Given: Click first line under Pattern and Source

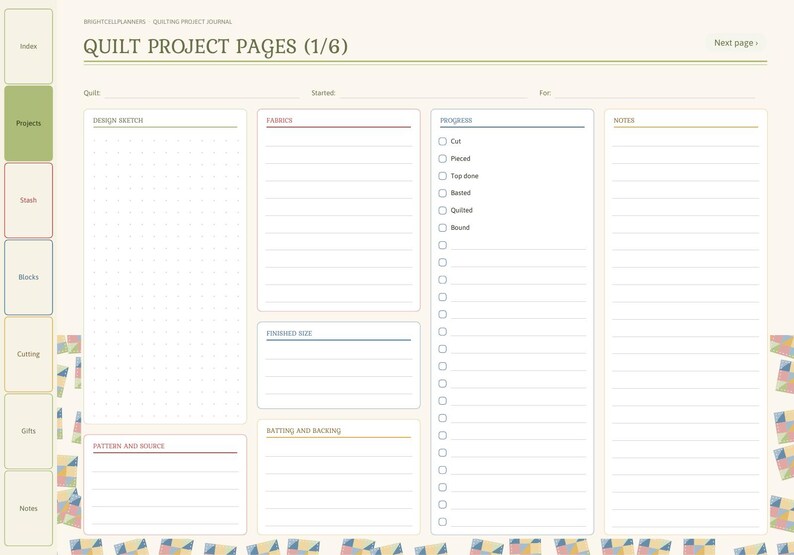Looking at the screenshot, I should click(x=165, y=465).
